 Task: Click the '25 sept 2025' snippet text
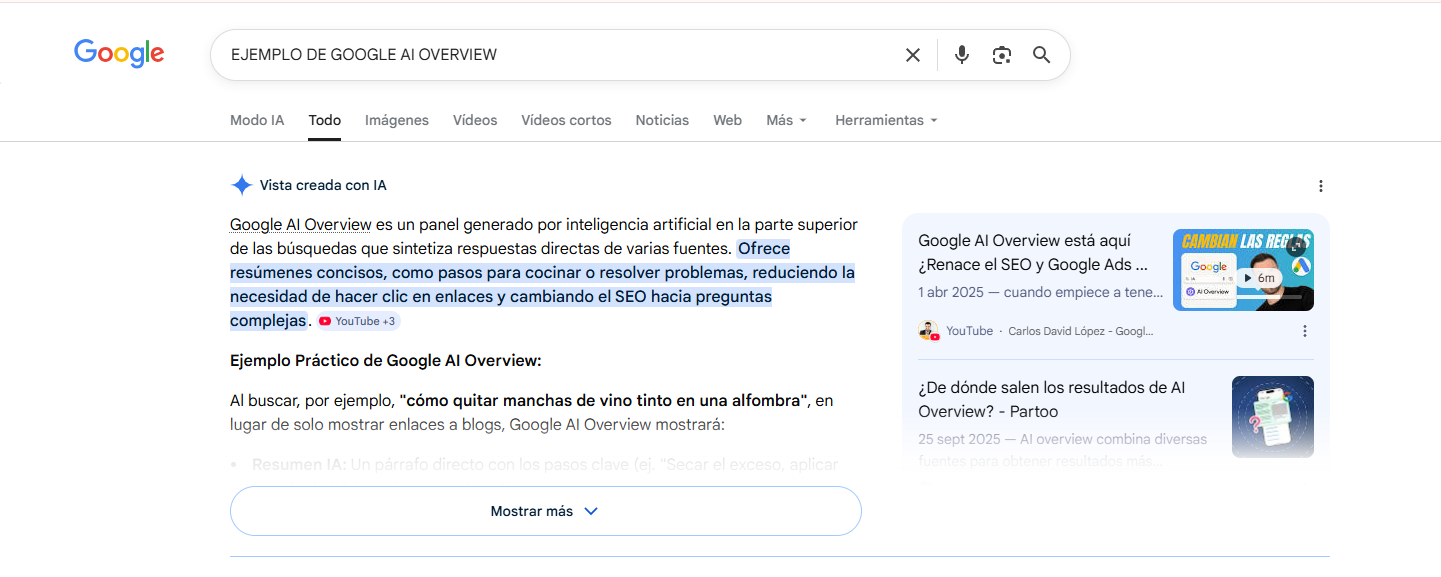coord(1062,450)
